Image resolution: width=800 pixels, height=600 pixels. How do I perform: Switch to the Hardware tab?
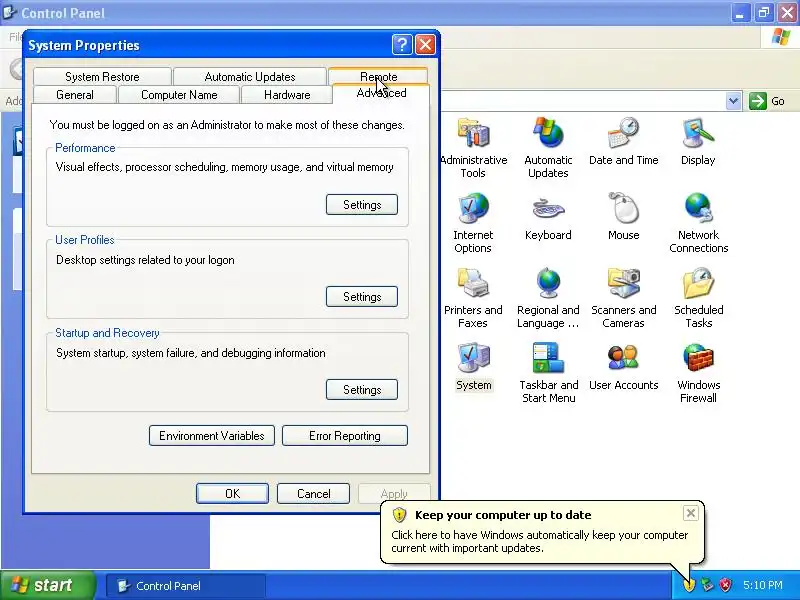287,95
